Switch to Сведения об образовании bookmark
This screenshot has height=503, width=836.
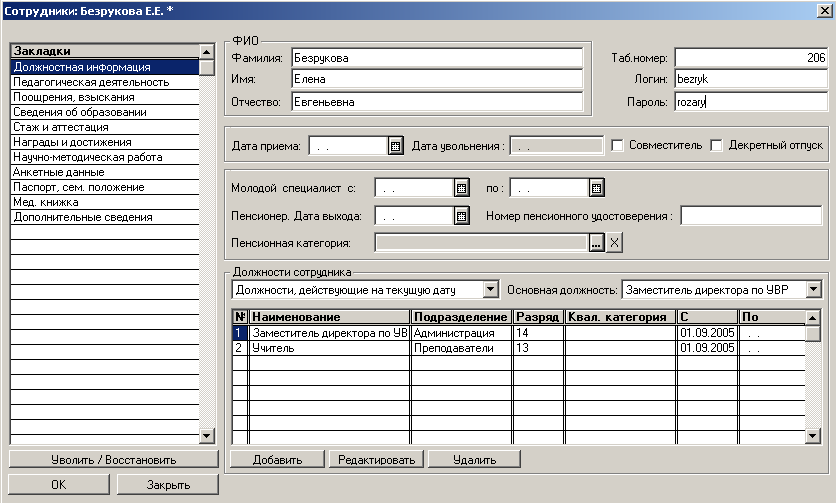(80, 112)
